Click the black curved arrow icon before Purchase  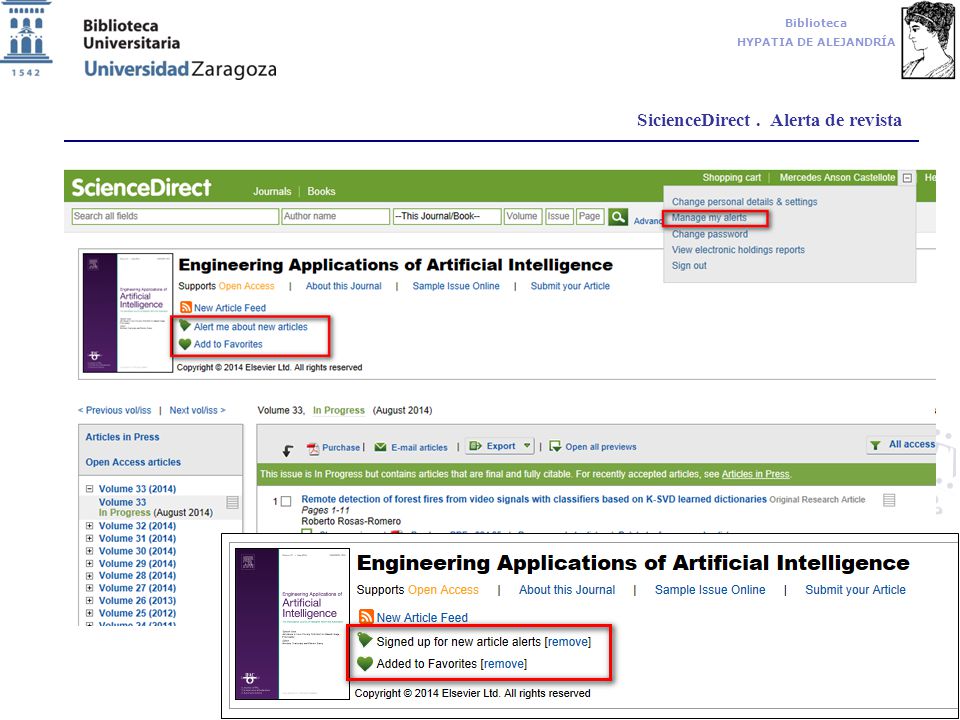[287, 451]
